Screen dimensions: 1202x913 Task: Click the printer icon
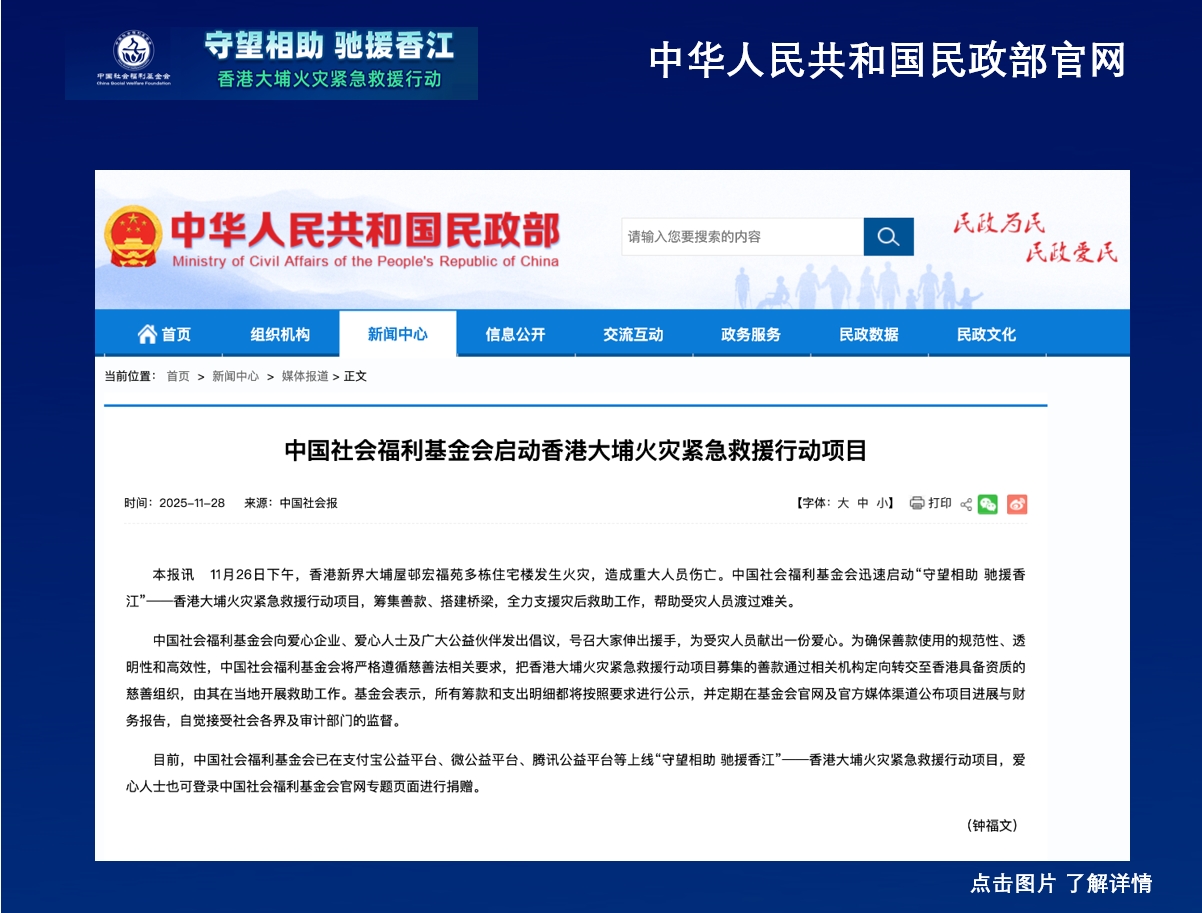tap(916, 503)
